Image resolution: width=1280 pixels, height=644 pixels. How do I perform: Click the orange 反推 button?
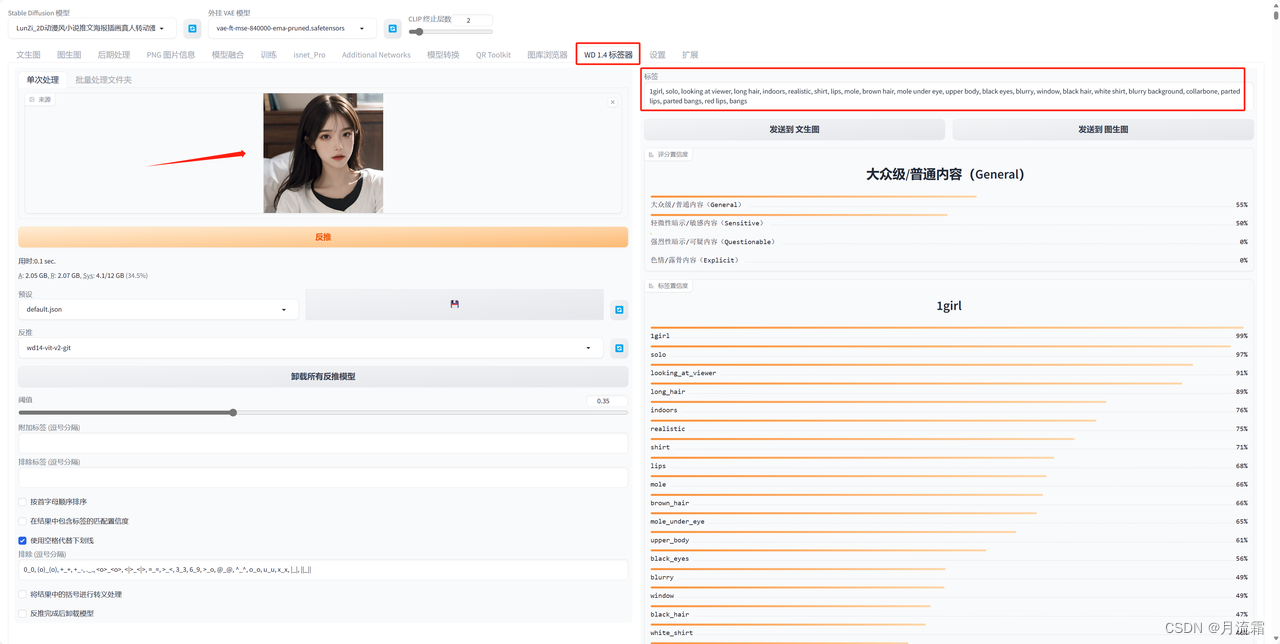click(x=323, y=237)
